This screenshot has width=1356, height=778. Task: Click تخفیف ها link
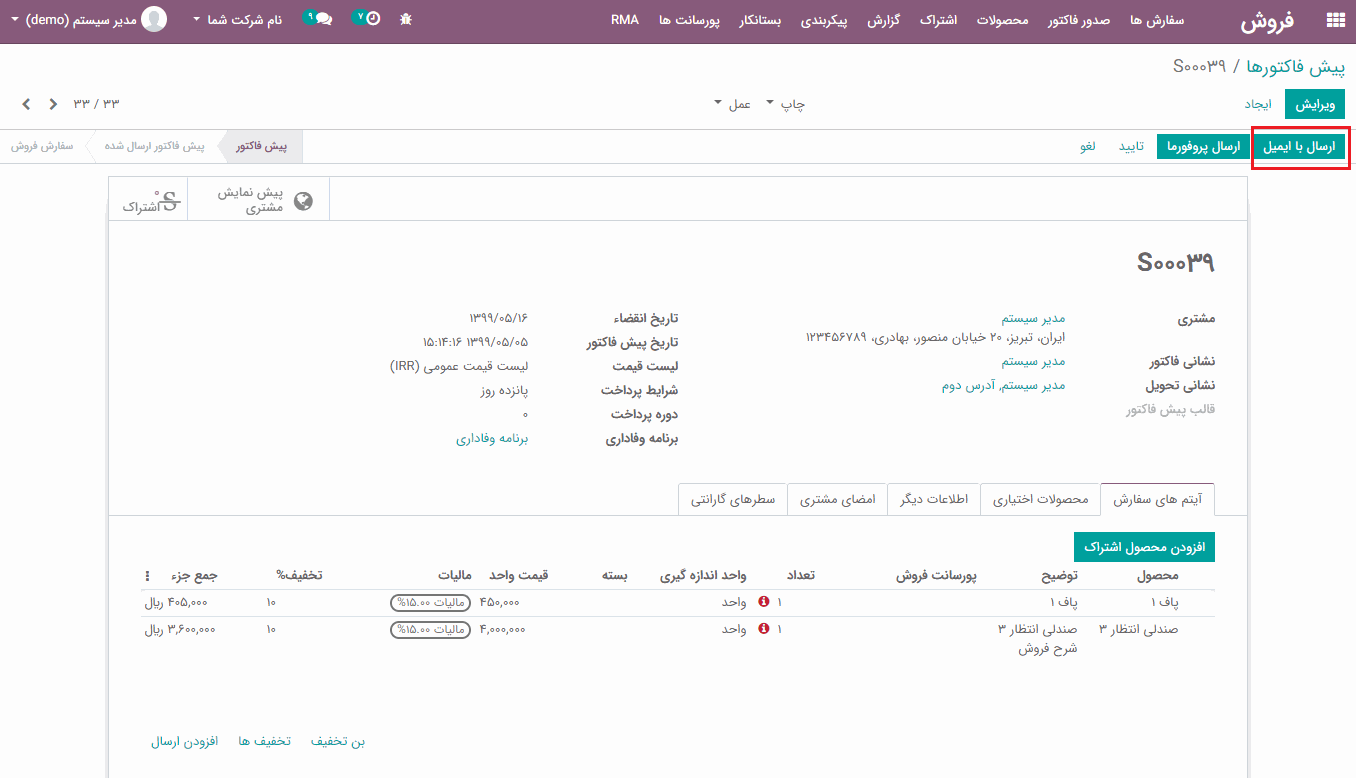(264, 741)
